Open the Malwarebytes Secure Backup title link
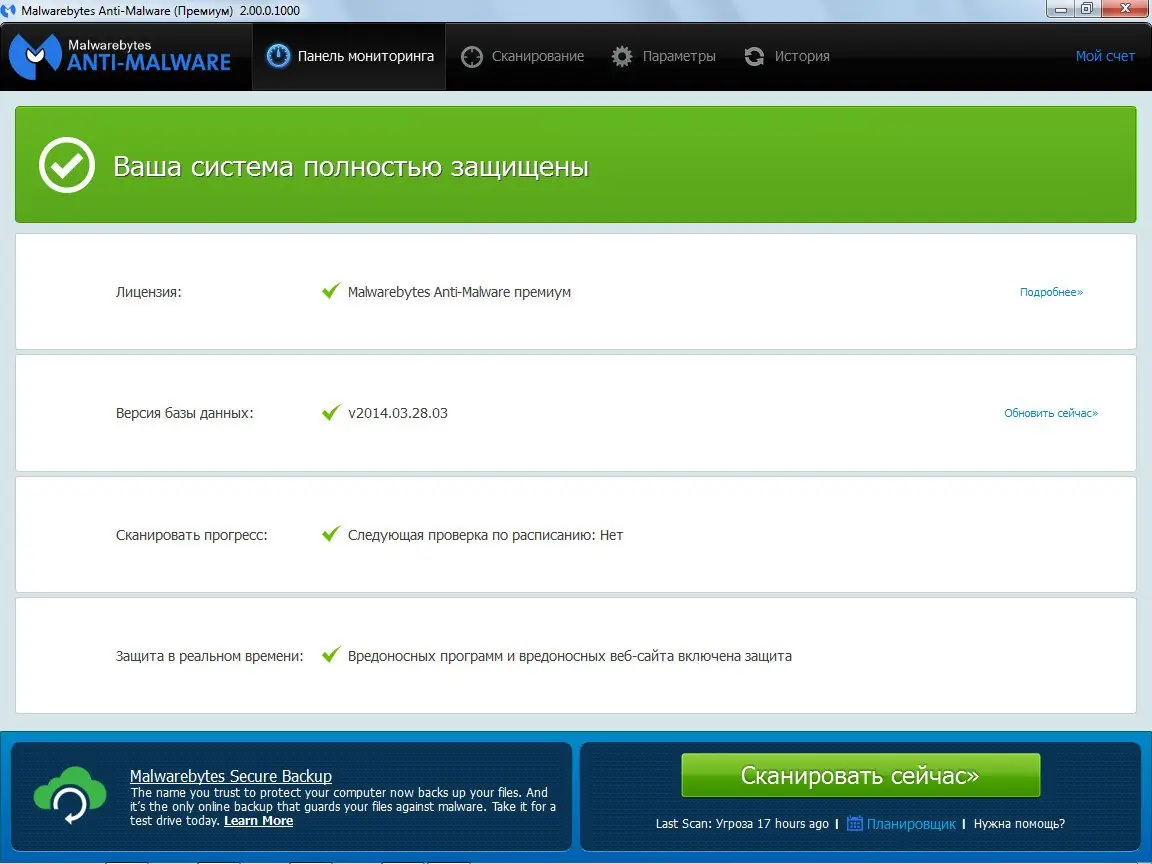This screenshot has height=864, width=1152. pyautogui.click(x=231, y=776)
